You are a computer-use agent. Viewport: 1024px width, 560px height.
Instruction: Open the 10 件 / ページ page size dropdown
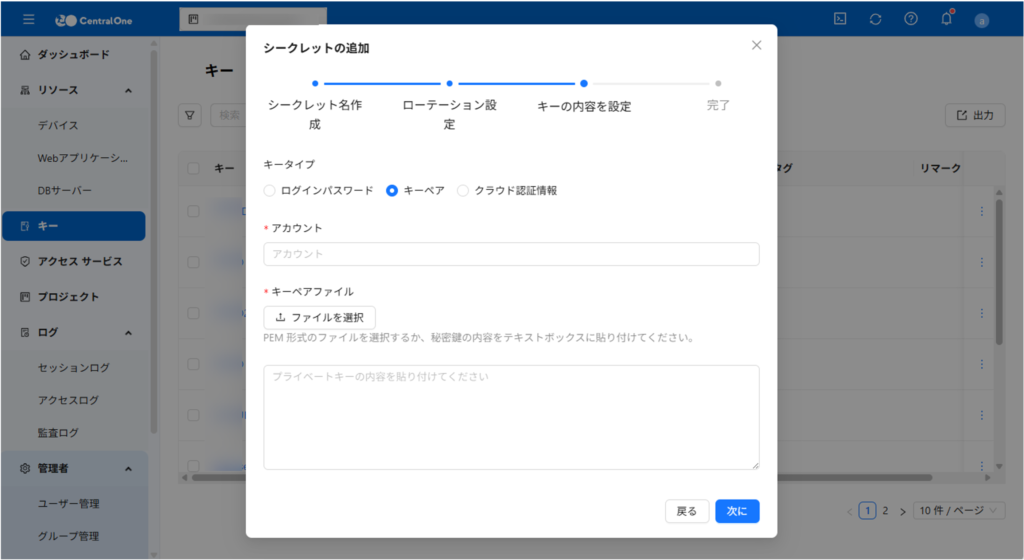coord(959,511)
